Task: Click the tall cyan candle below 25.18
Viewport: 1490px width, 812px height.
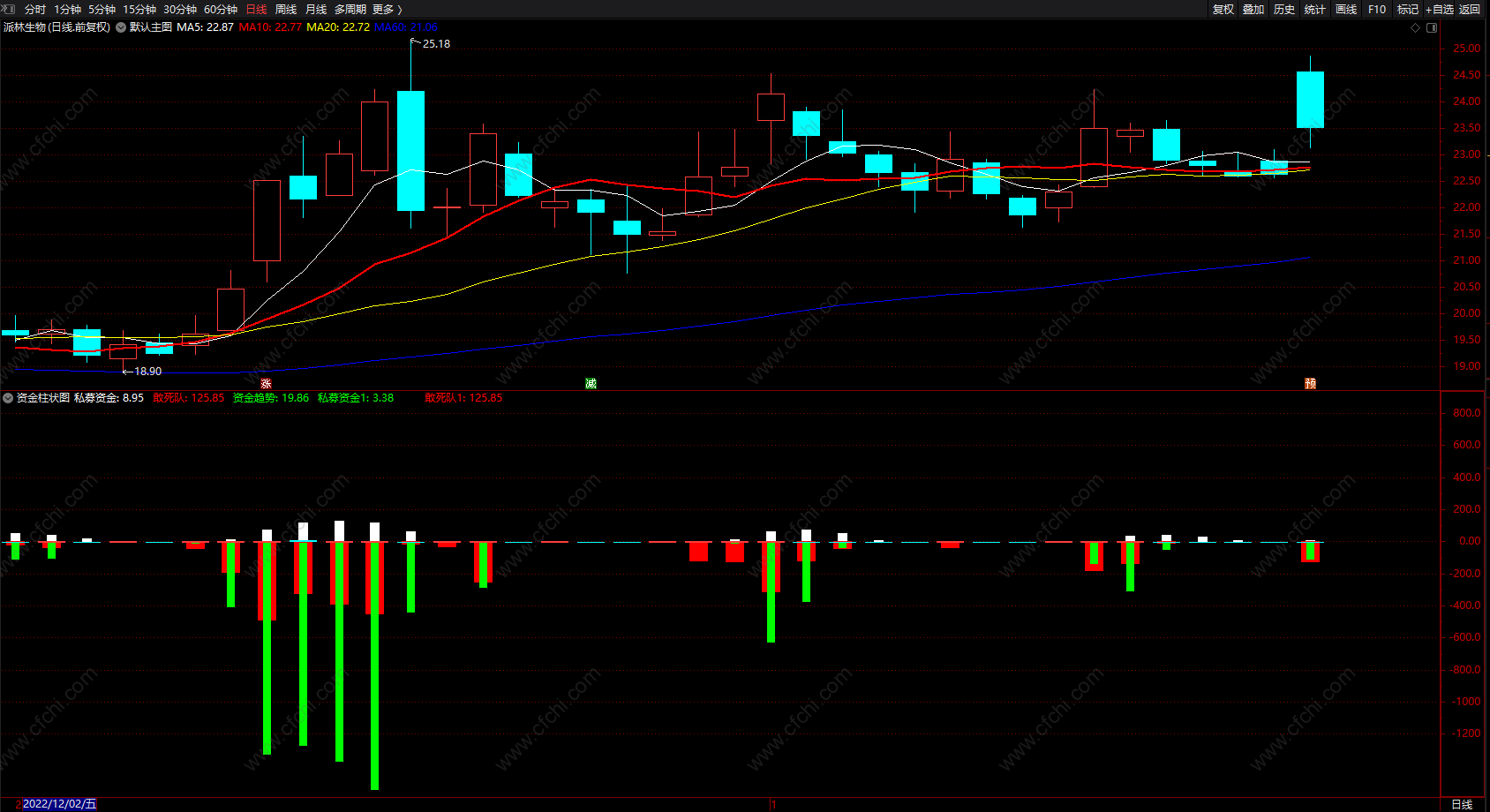Action: [410, 151]
